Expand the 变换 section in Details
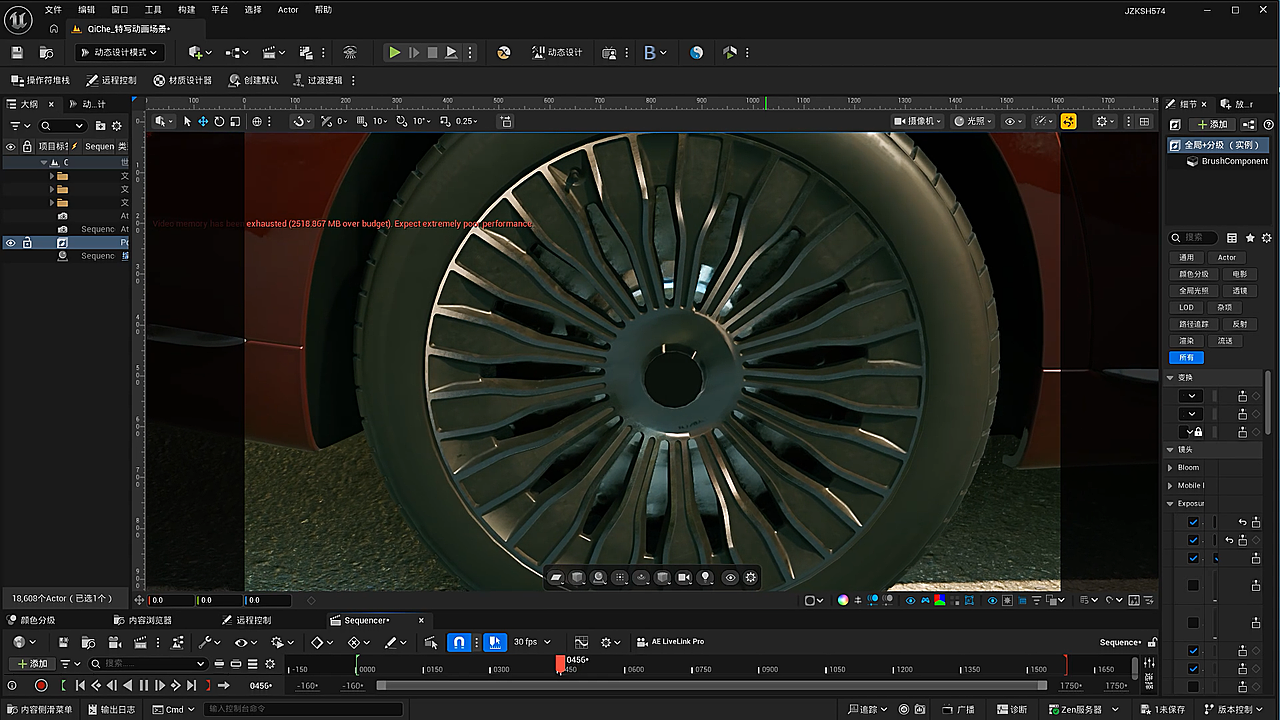 pyautogui.click(x=1171, y=377)
